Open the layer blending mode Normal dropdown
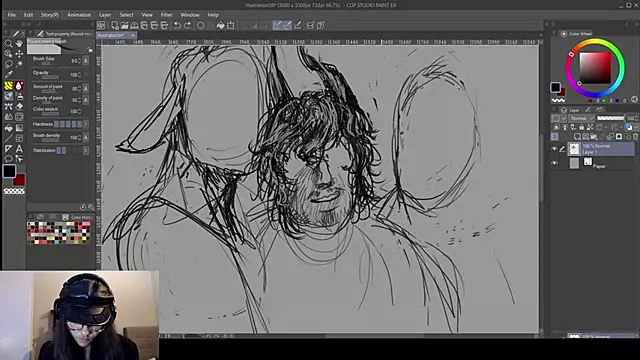This screenshot has width=640, height=360. (582, 118)
